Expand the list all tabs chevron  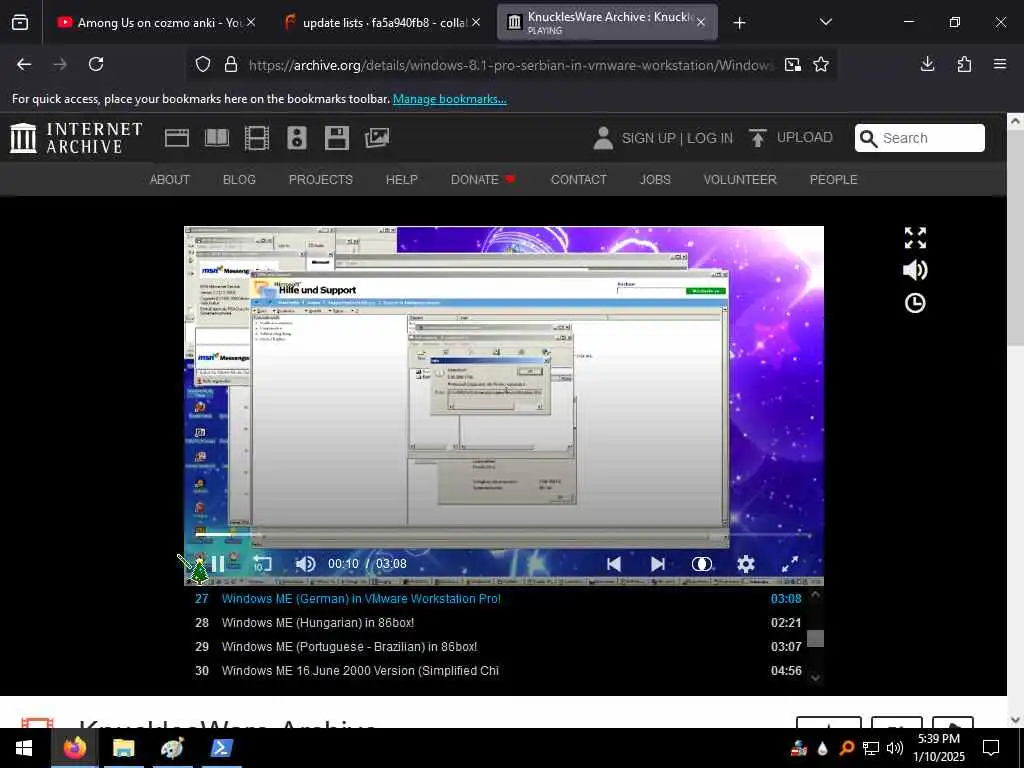click(x=825, y=23)
